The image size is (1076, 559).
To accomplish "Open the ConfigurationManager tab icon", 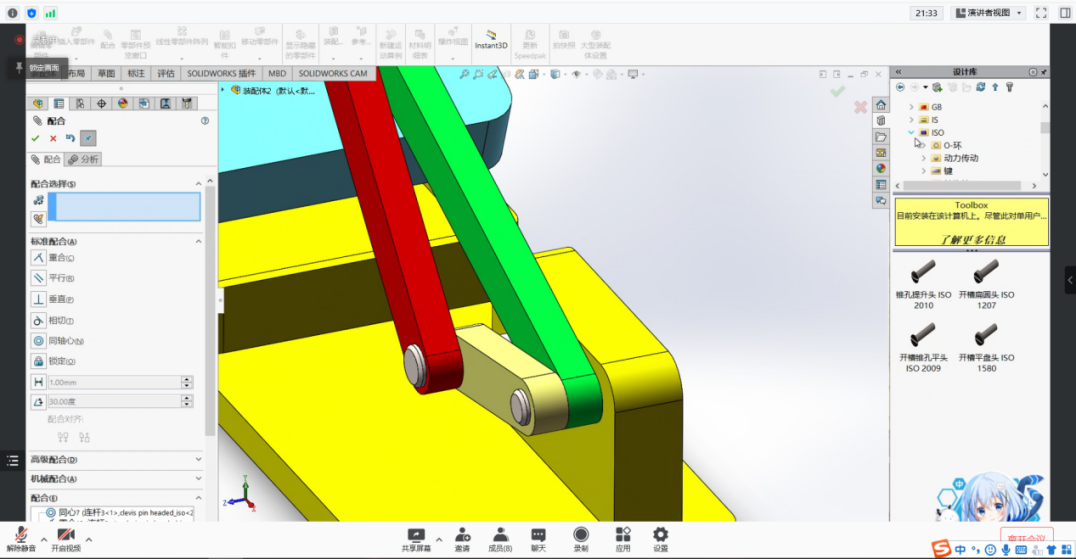I will pyautogui.click(x=80, y=104).
